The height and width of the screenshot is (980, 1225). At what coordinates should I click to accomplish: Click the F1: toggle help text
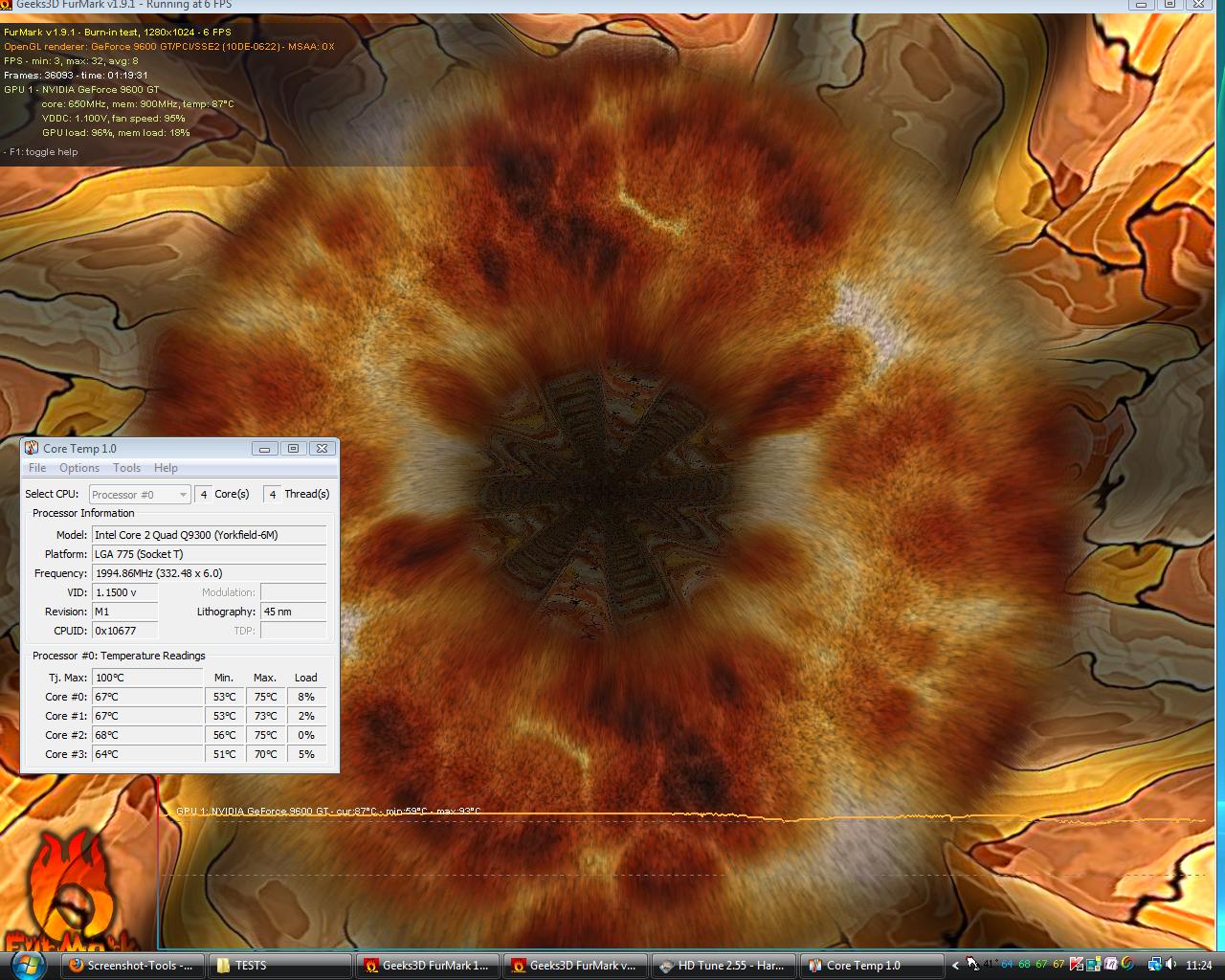[x=43, y=152]
